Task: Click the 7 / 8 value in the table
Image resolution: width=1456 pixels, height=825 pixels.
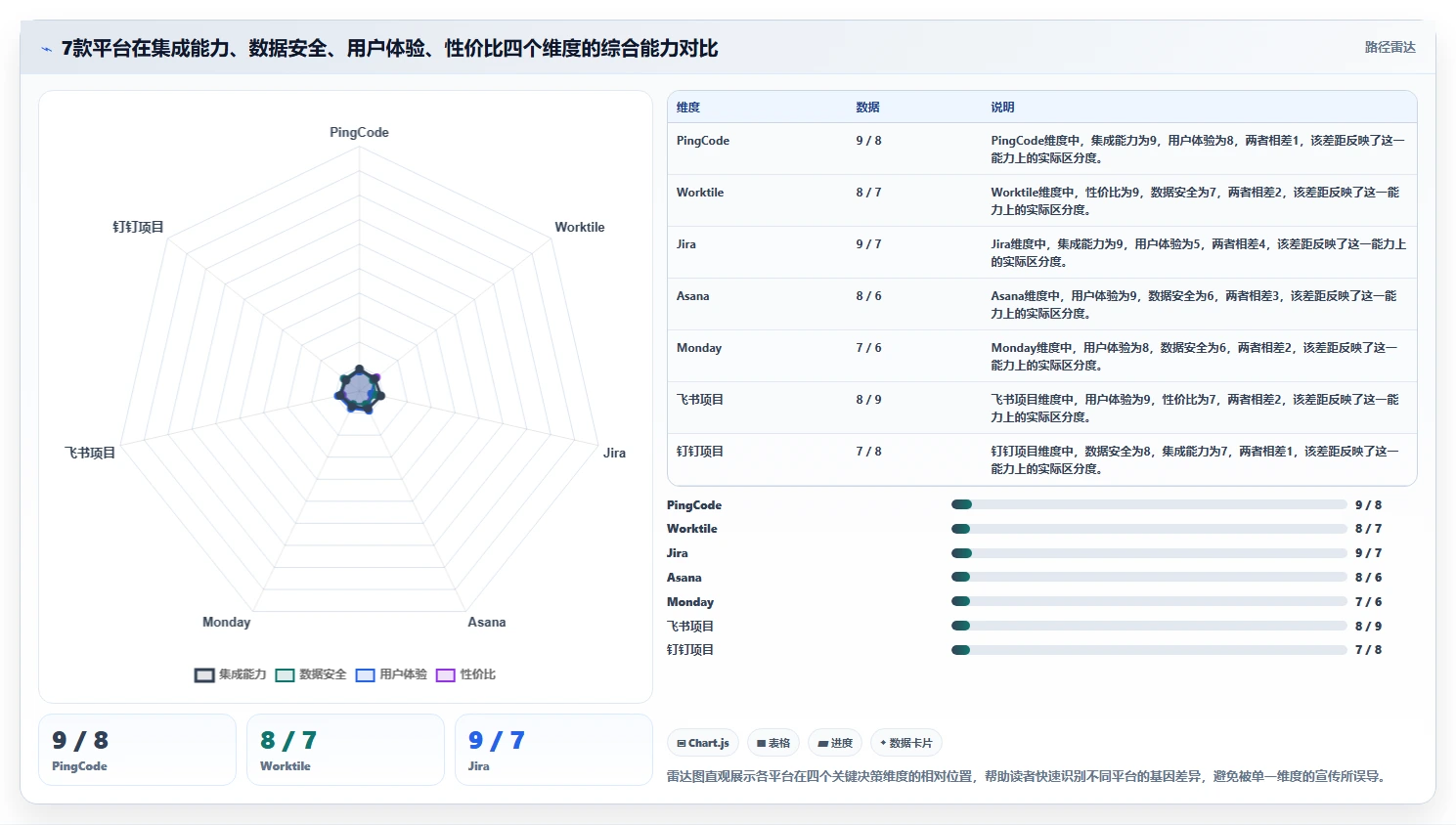Action: pos(868,452)
